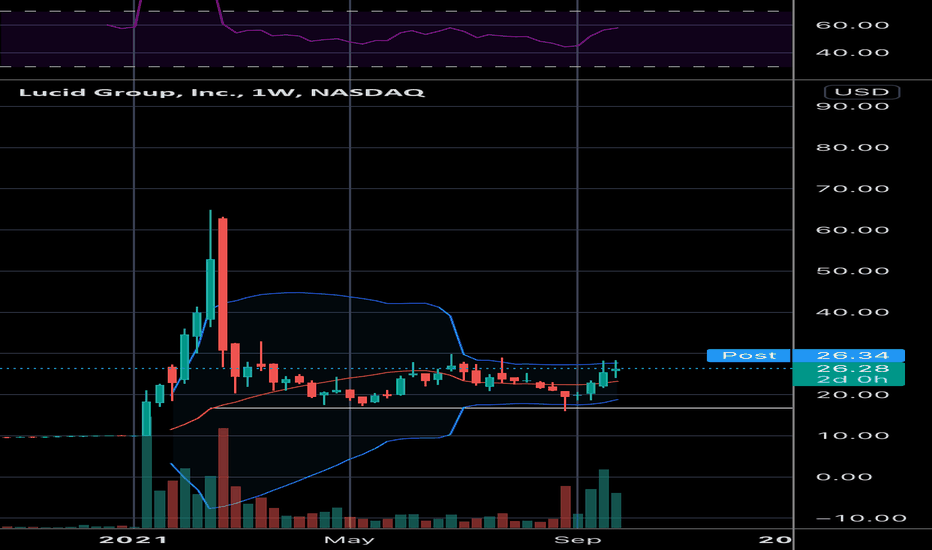
Task: Click the Post price label
Action: pyautogui.click(x=749, y=356)
